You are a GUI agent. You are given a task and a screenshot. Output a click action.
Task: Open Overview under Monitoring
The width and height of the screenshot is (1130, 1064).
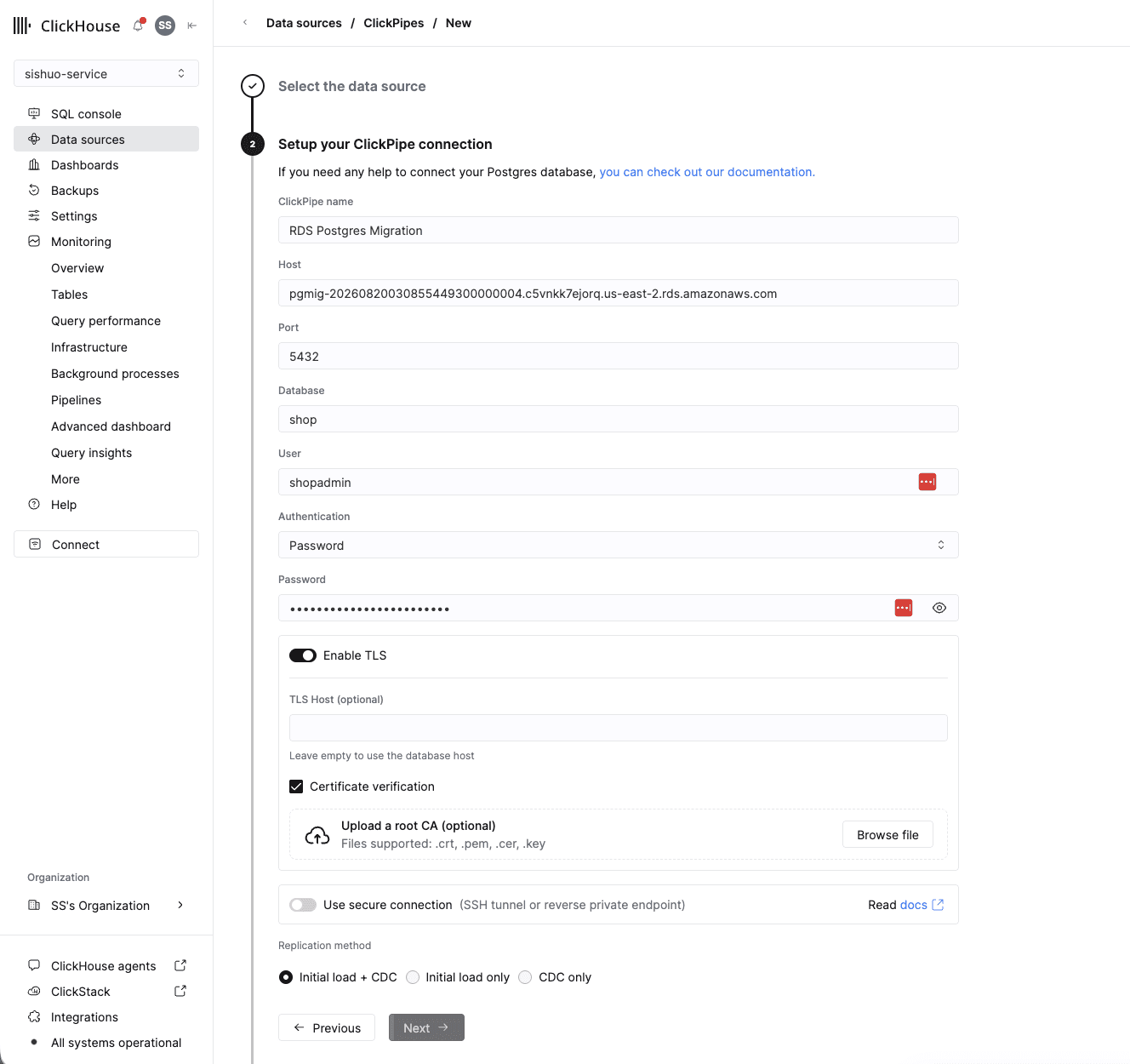[x=77, y=268]
